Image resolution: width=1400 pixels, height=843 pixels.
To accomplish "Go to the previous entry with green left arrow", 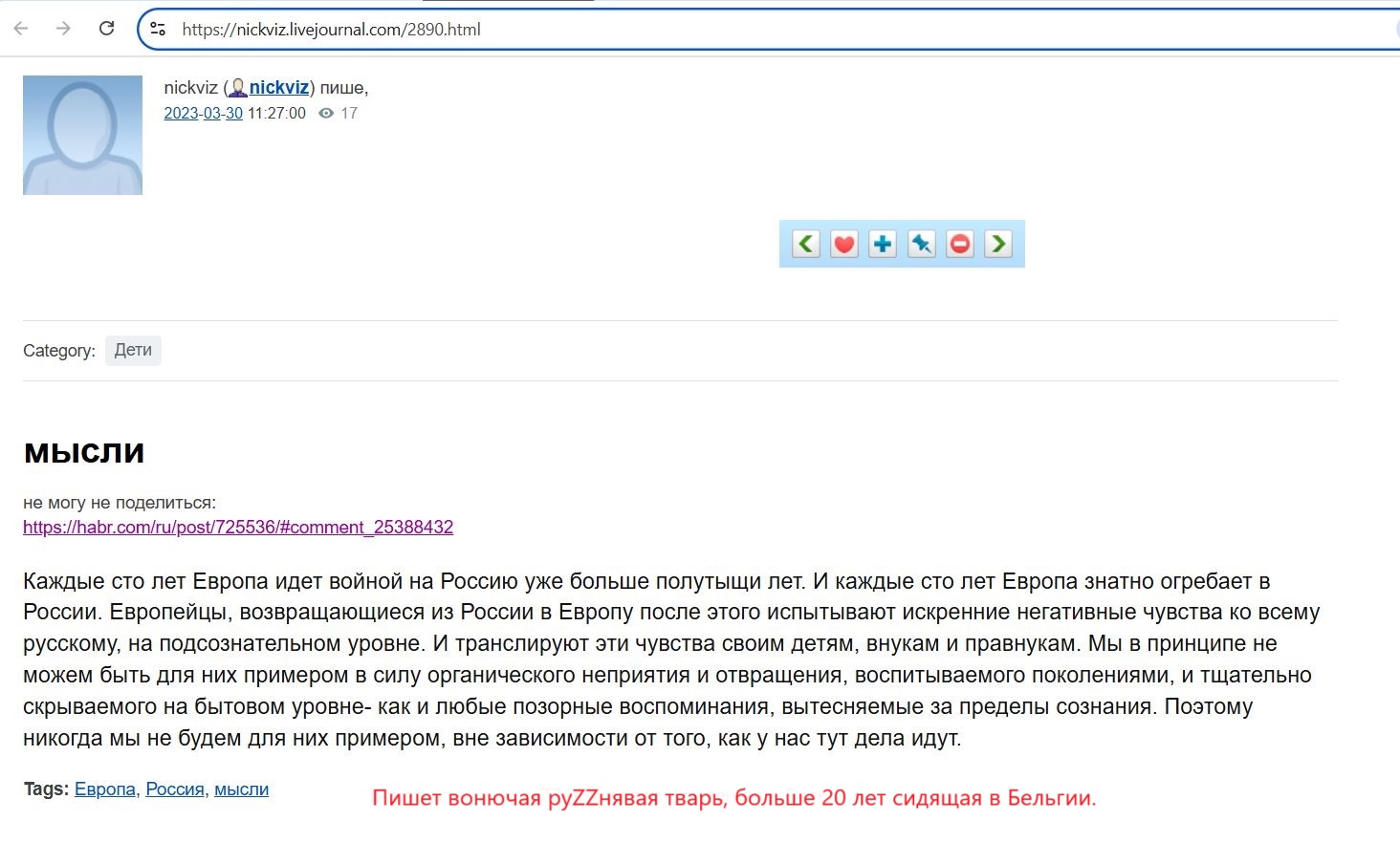I will [806, 244].
